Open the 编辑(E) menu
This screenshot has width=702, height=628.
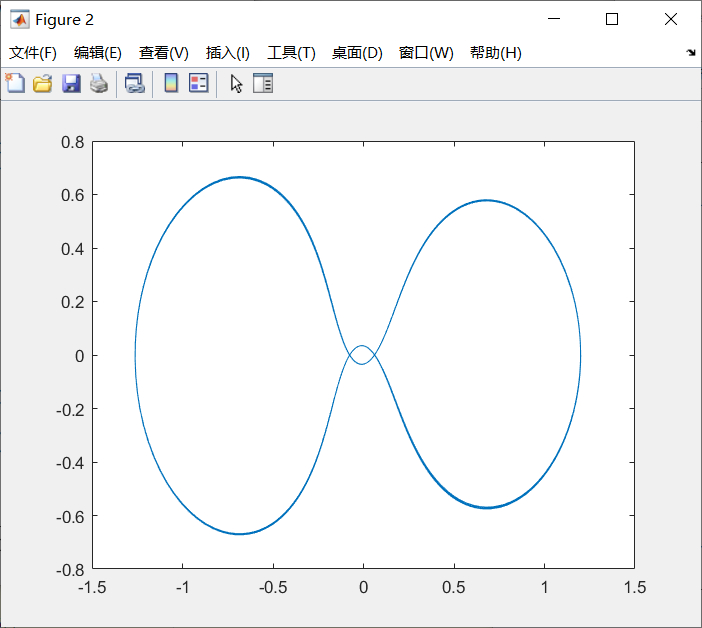click(98, 53)
